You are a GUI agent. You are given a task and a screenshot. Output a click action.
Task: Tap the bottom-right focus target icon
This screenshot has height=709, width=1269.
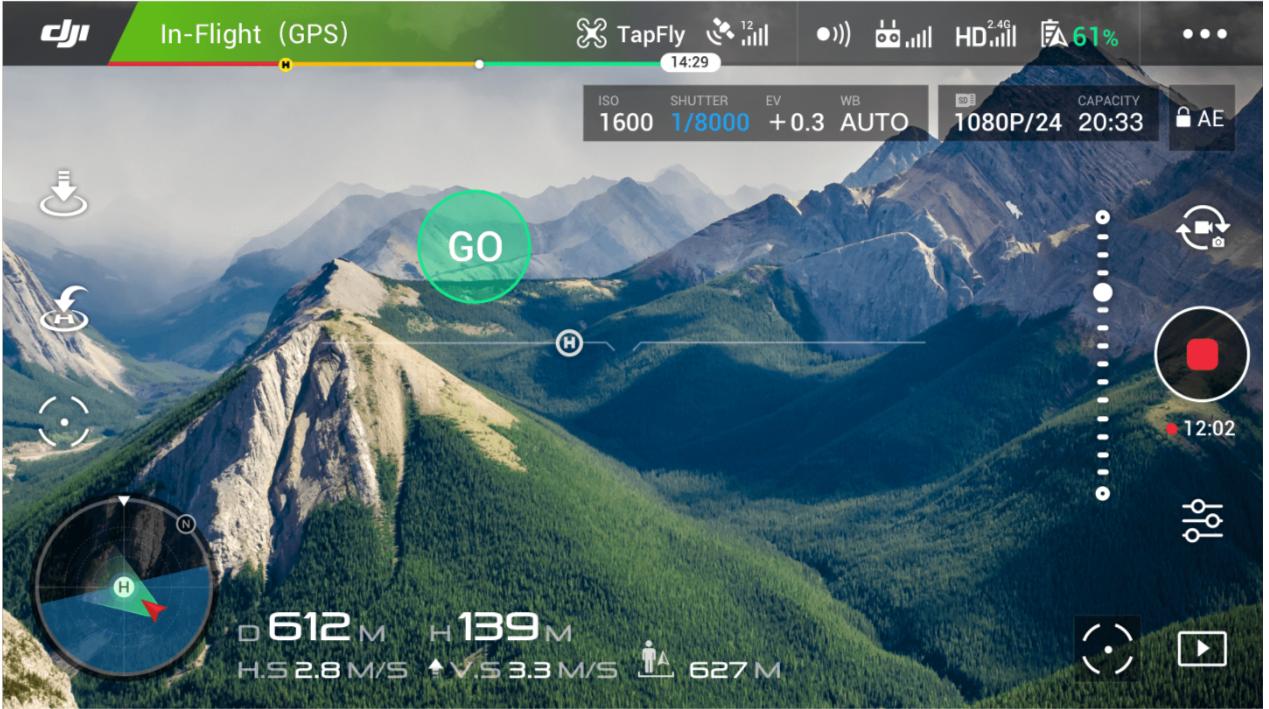pyautogui.click(x=1107, y=649)
